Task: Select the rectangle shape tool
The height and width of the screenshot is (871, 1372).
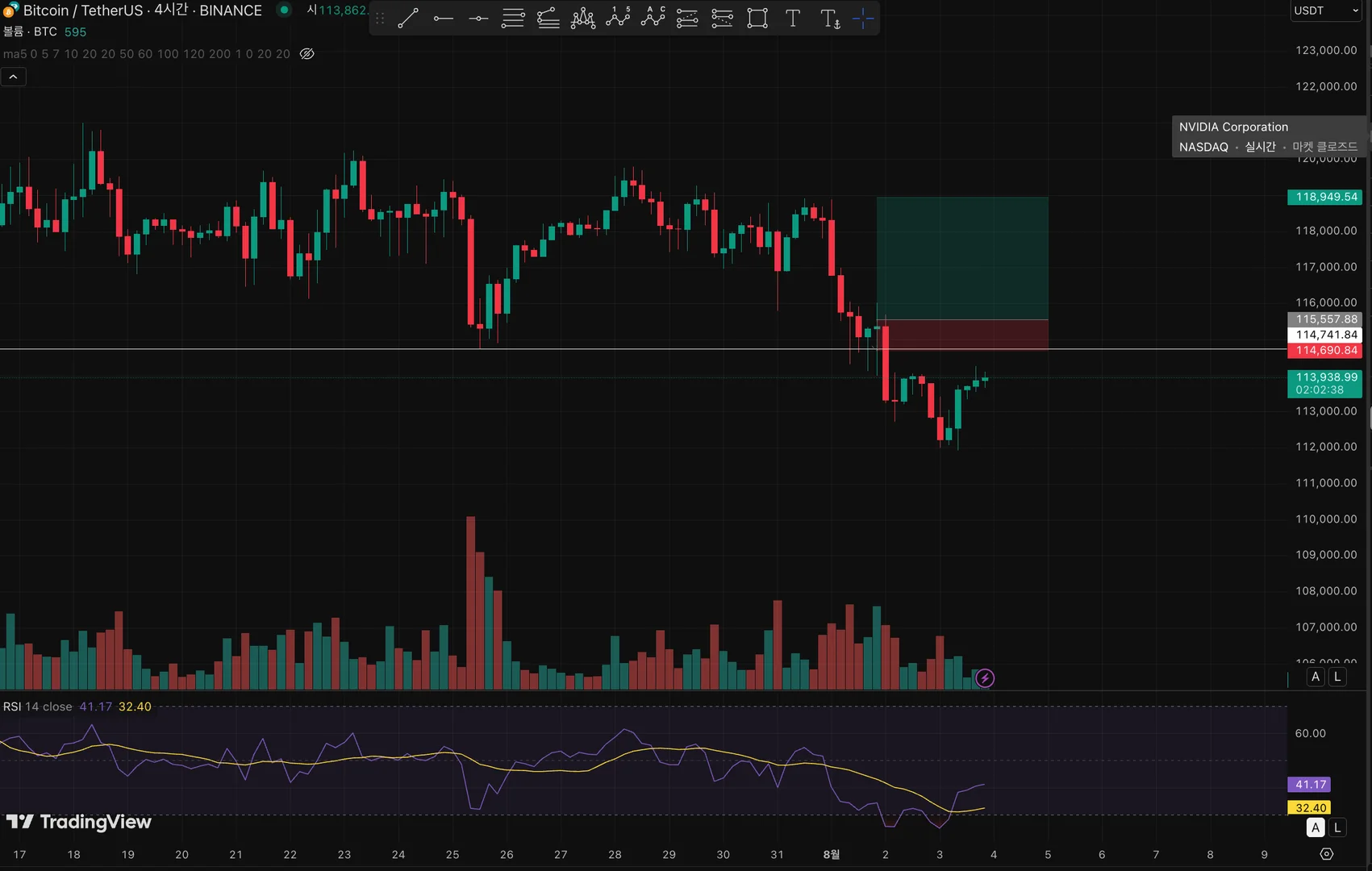Action: pos(757,18)
